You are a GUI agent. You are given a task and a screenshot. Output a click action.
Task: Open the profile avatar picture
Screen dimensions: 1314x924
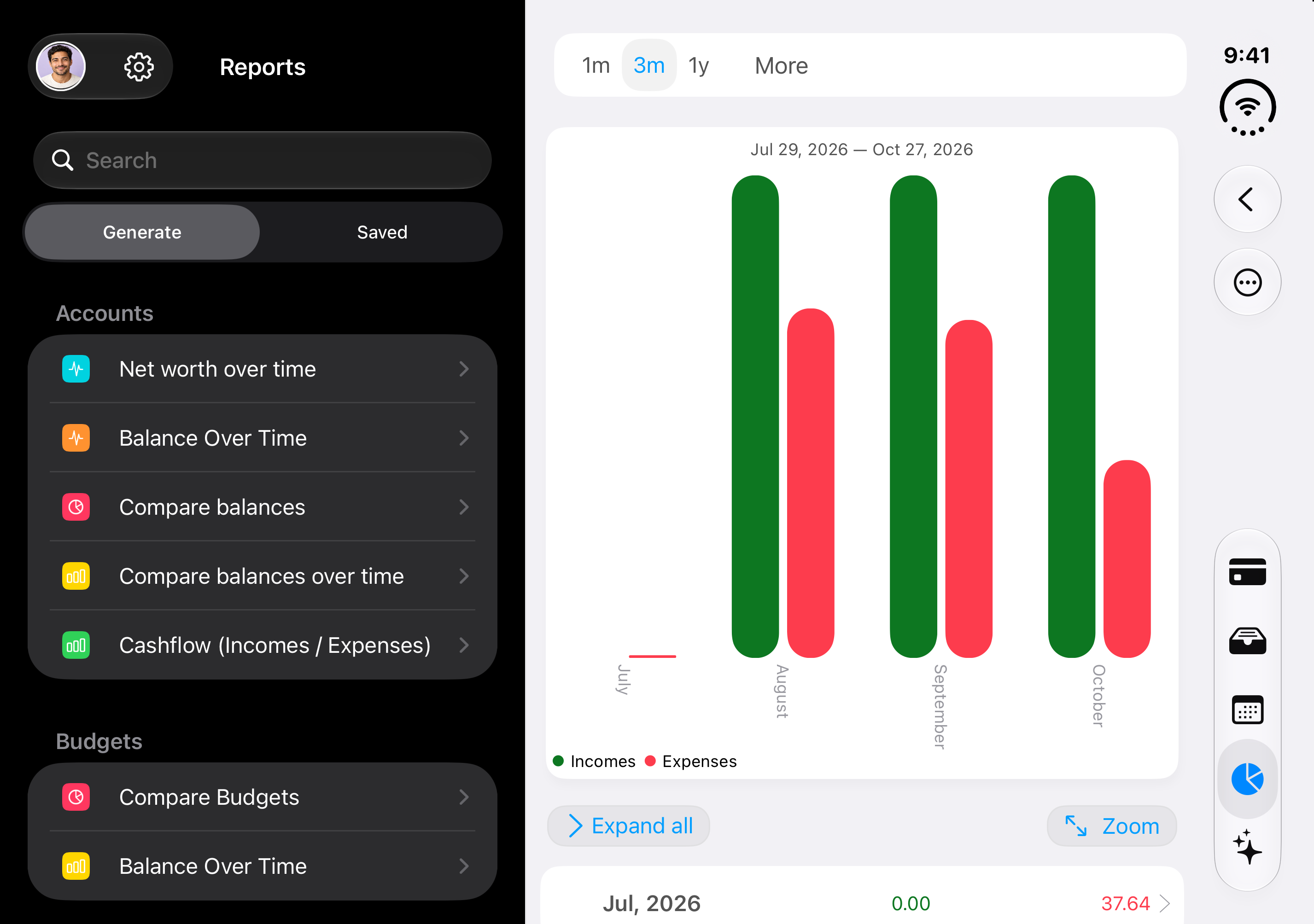click(x=61, y=66)
